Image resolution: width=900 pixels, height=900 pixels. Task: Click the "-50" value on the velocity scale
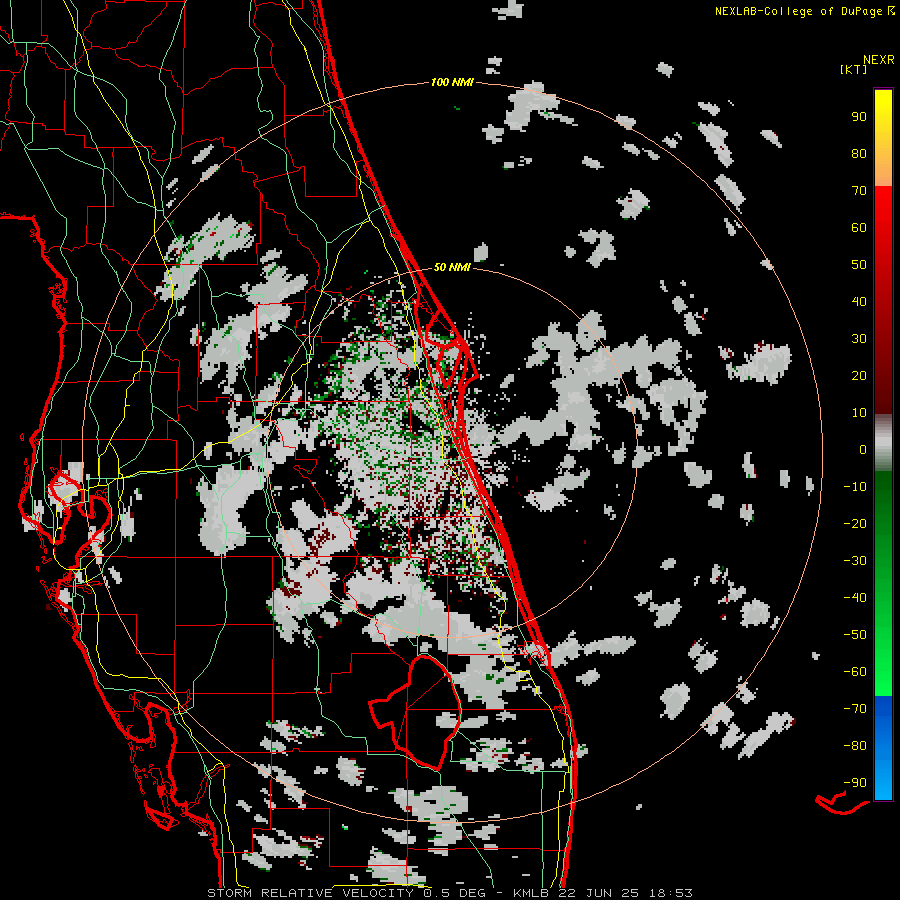[855, 635]
